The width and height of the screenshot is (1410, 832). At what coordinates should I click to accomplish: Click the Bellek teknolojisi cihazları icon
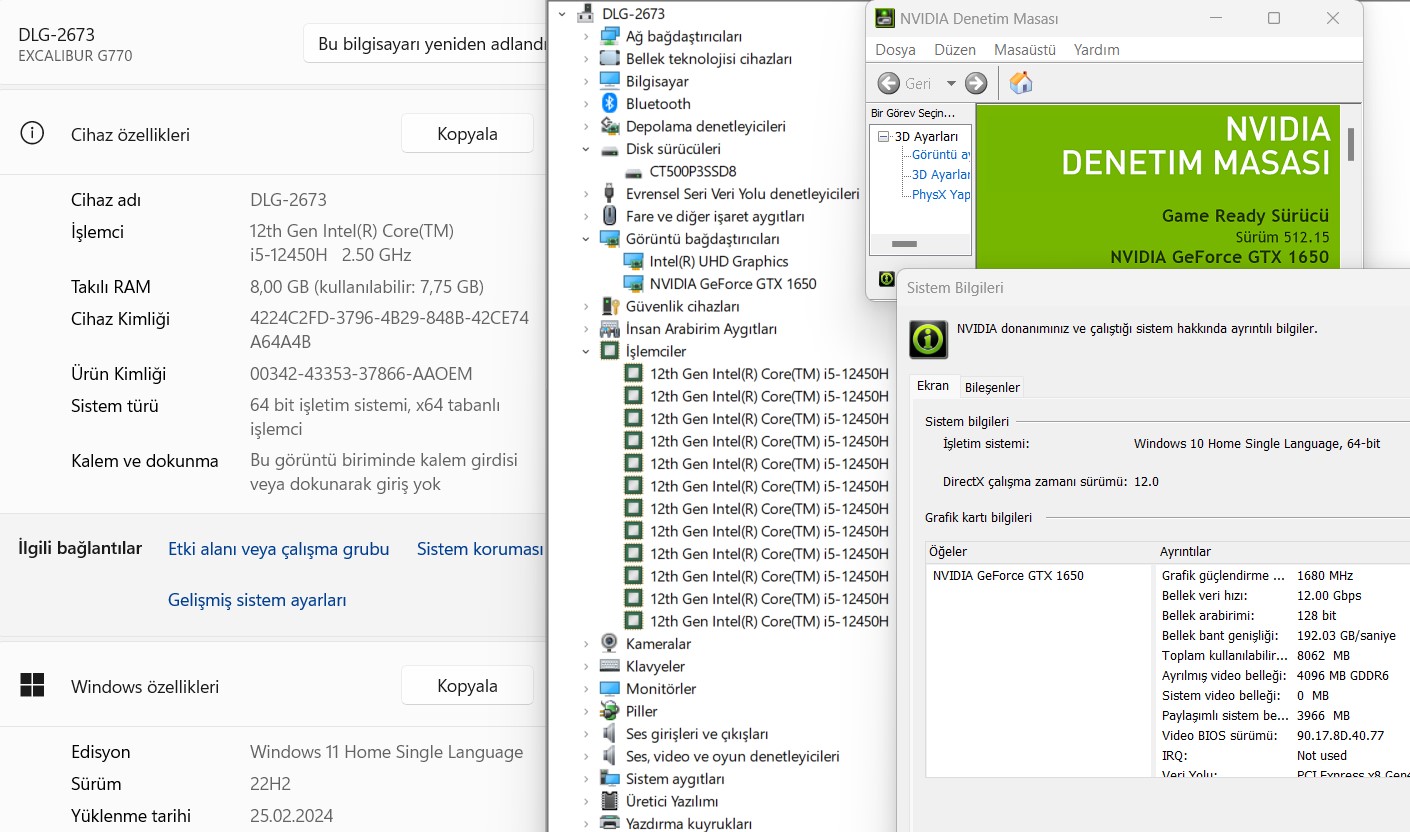pos(609,59)
